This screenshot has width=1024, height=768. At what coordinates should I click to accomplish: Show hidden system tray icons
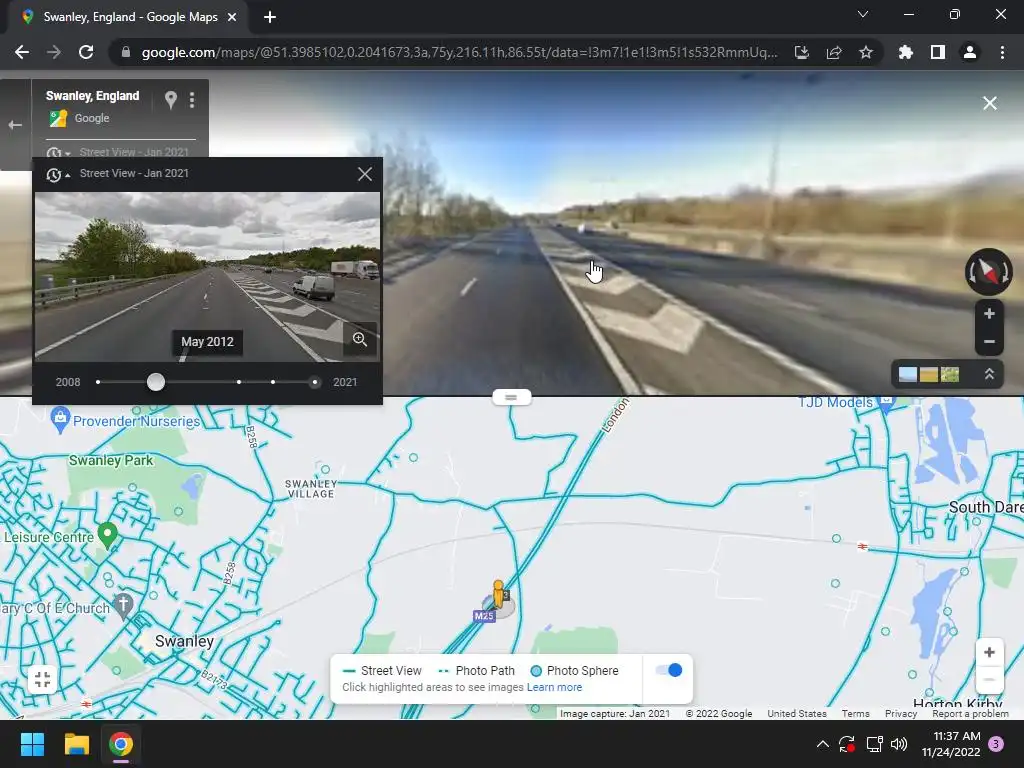(x=823, y=744)
